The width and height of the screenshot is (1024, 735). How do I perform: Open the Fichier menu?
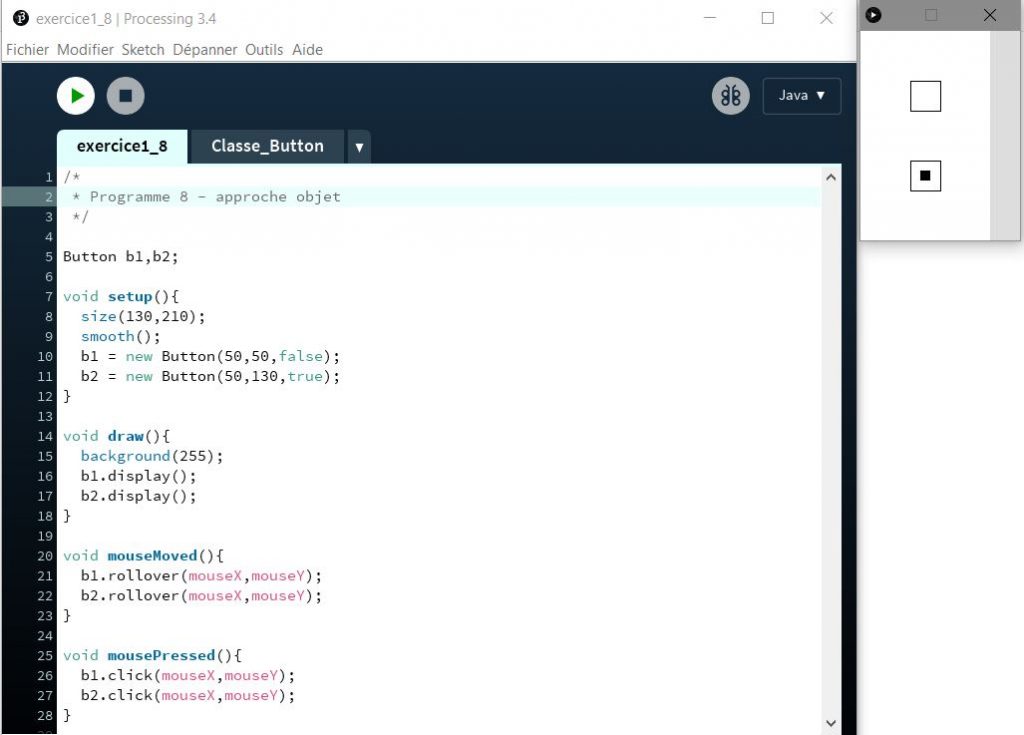27,49
